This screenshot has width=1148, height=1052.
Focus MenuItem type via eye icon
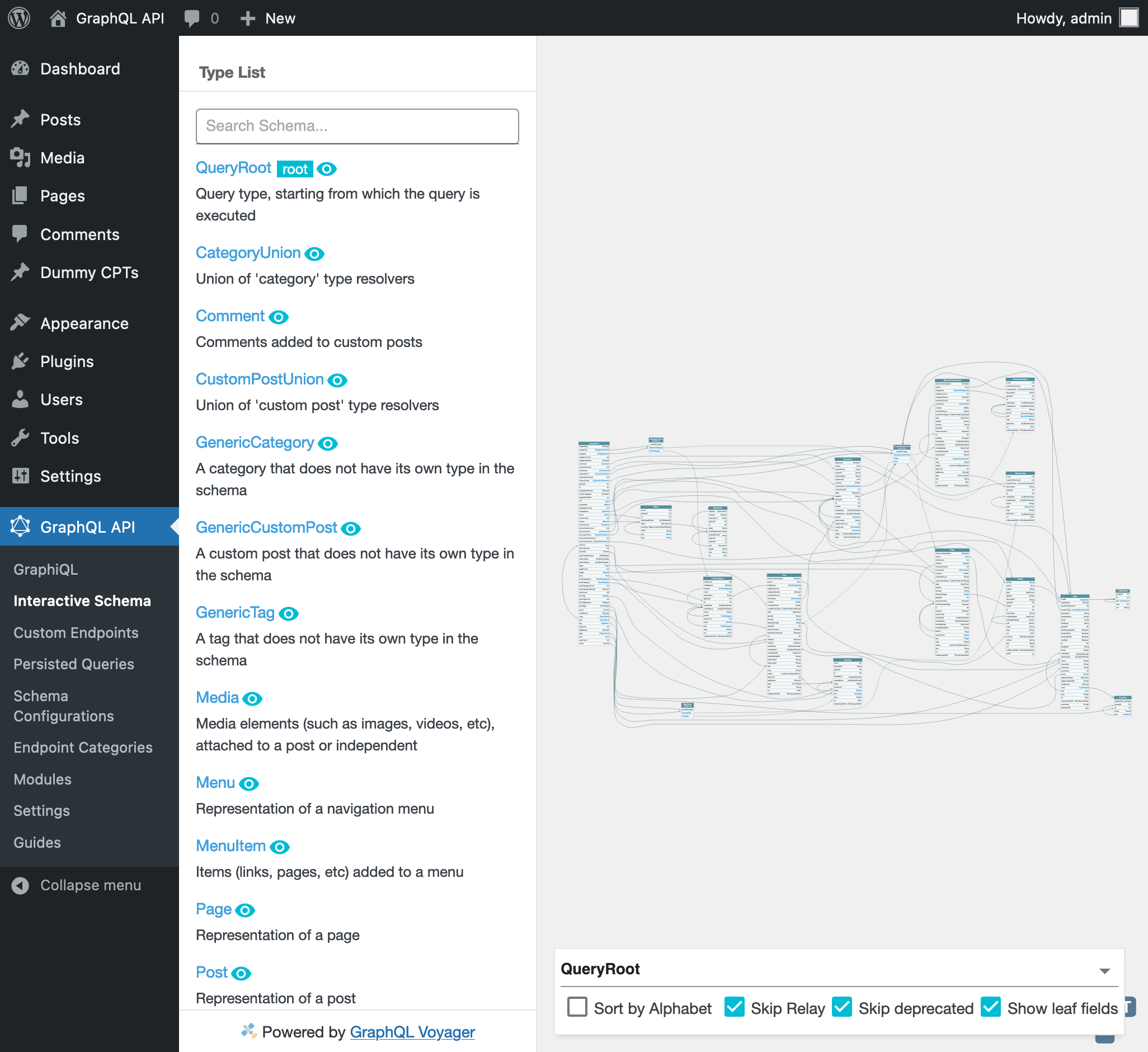point(280,847)
